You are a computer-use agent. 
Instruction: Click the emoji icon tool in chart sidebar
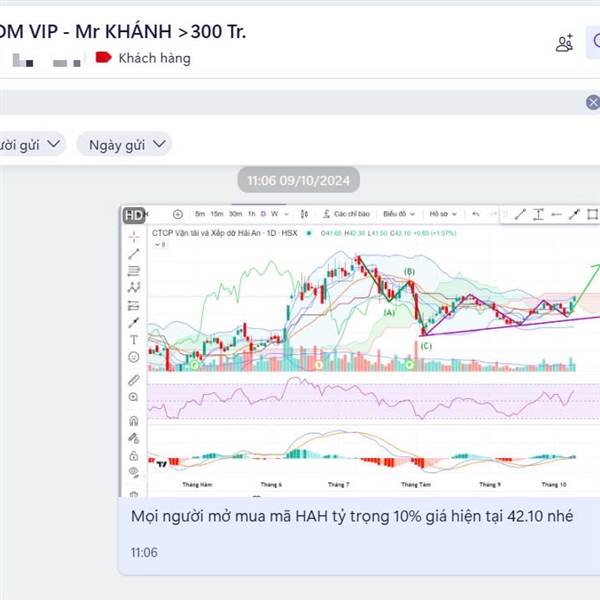[134, 357]
